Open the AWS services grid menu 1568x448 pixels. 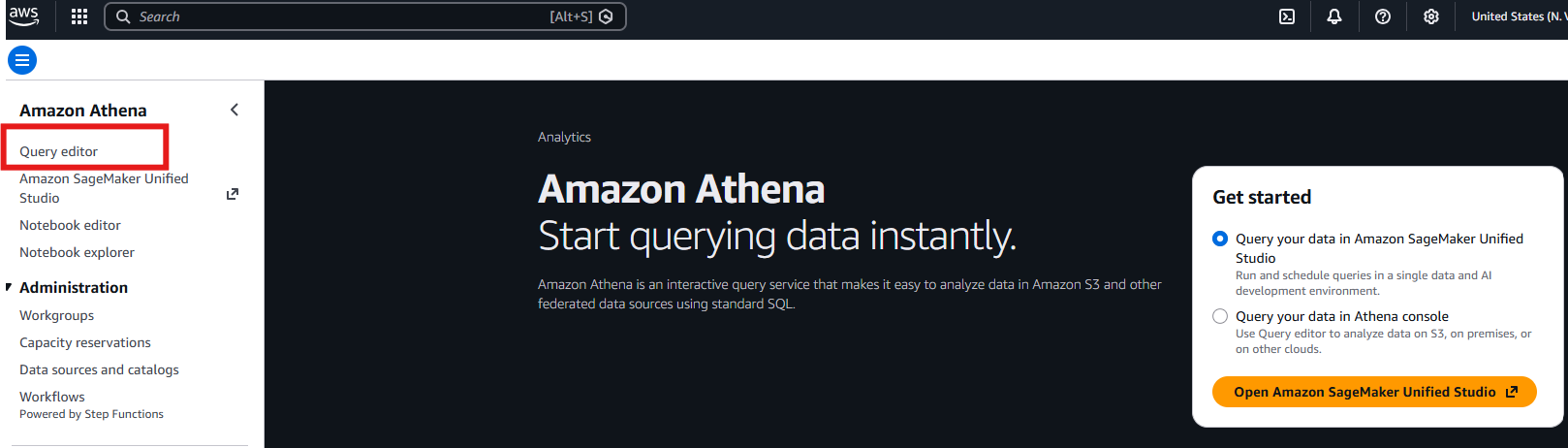pyautogui.click(x=79, y=16)
